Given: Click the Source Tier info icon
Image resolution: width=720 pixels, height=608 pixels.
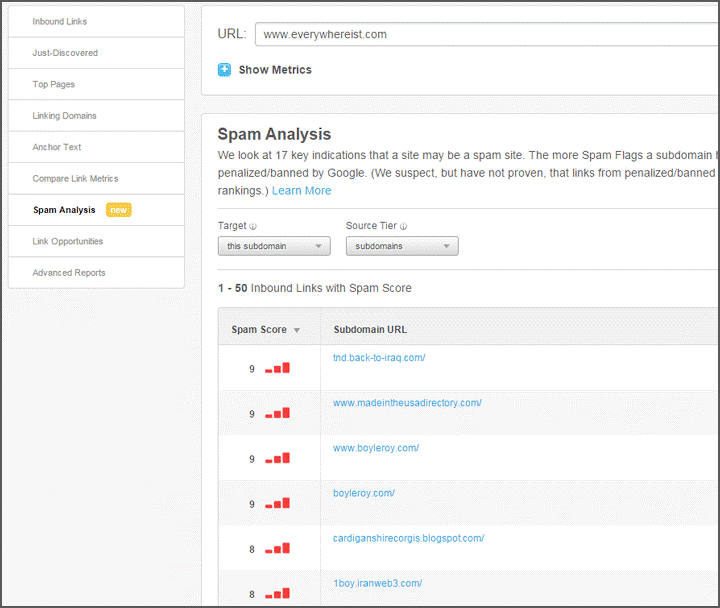Looking at the screenshot, I should coord(404,227).
